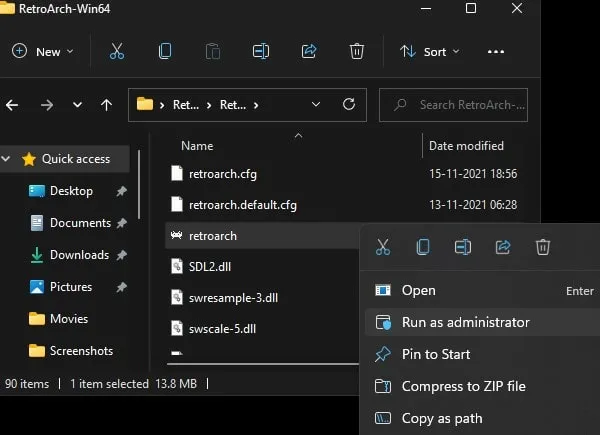This screenshot has height=435, width=600.
Task: Open Pictures in the sidebar
Action: (x=71, y=287)
